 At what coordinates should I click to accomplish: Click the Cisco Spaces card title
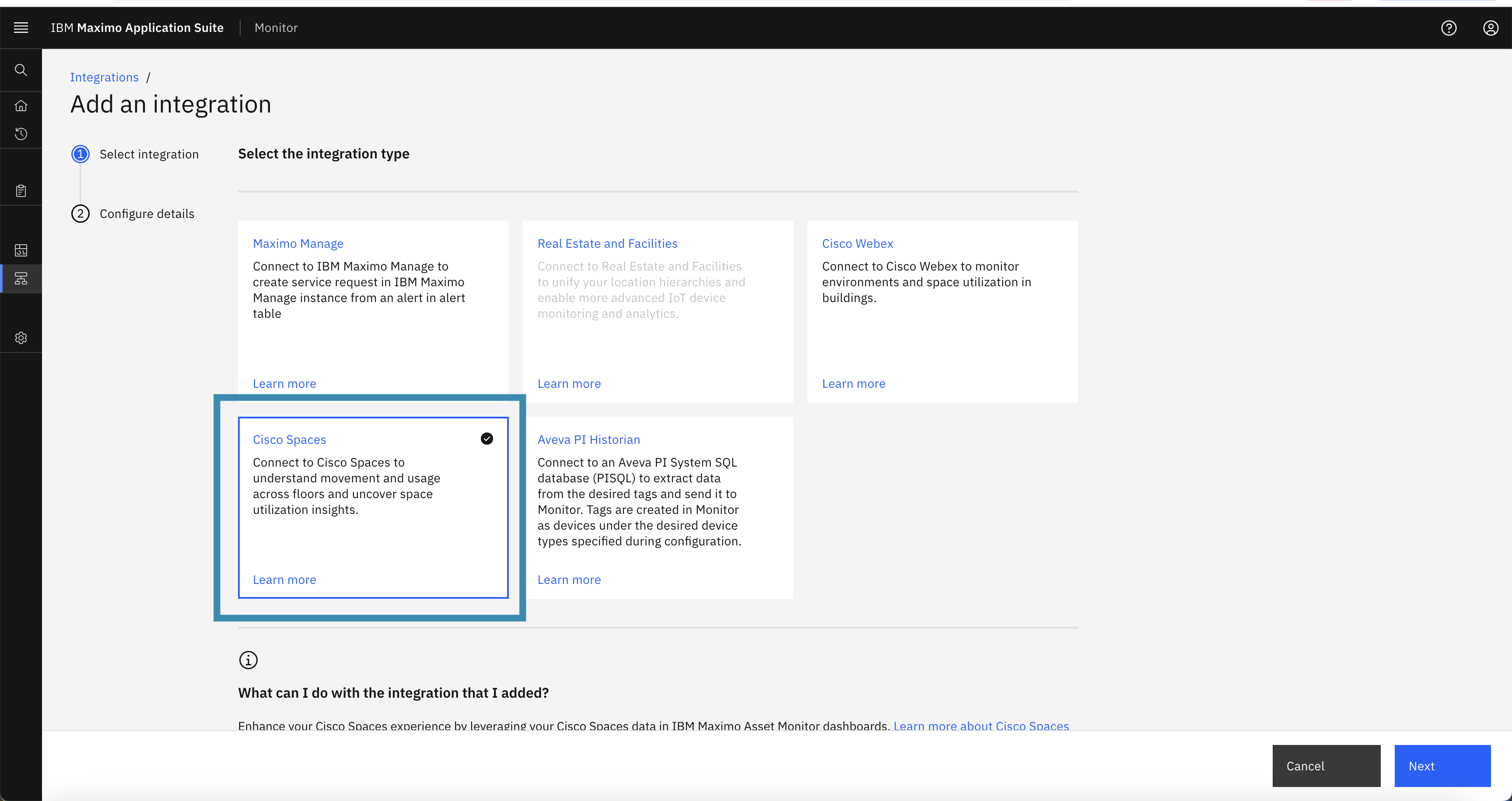pyautogui.click(x=289, y=439)
